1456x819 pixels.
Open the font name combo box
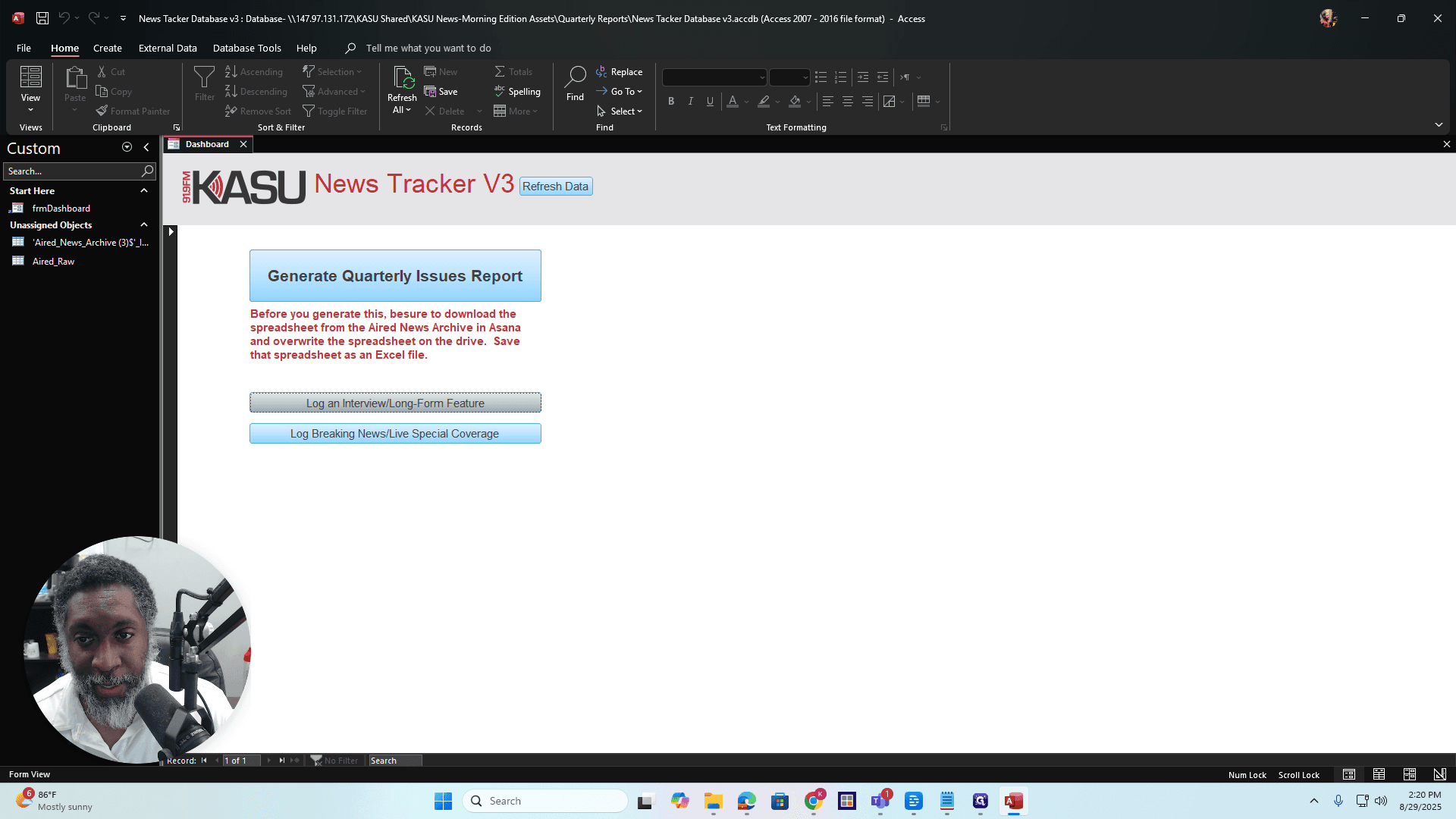click(714, 77)
